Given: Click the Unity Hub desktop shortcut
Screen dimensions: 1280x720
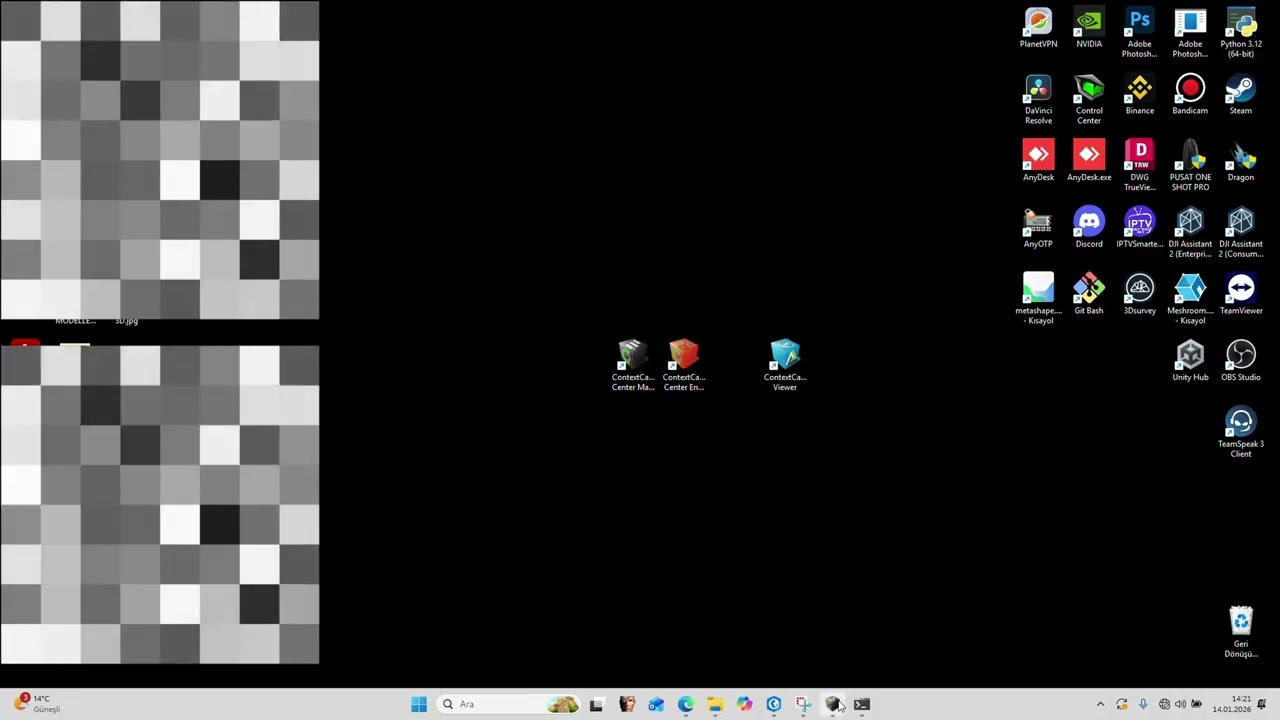Looking at the screenshot, I should [1190, 362].
